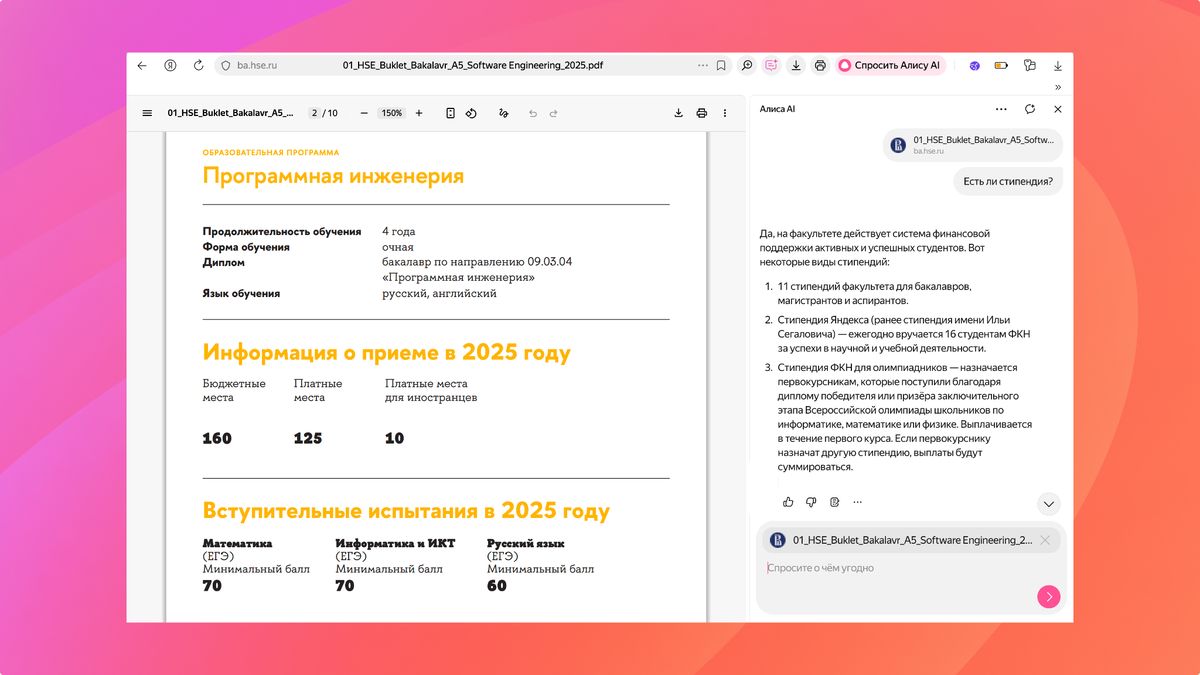This screenshot has height=675, width=1200.
Task: Print the page from browser toolbar
Action: [820, 66]
